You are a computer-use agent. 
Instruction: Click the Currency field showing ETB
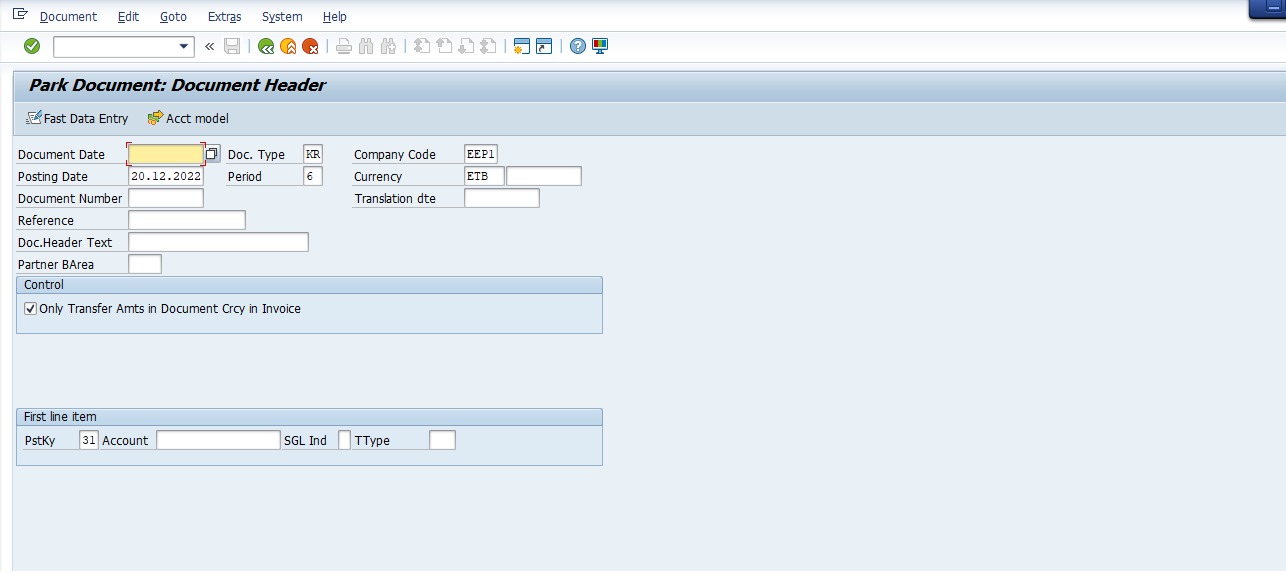pos(484,176)
